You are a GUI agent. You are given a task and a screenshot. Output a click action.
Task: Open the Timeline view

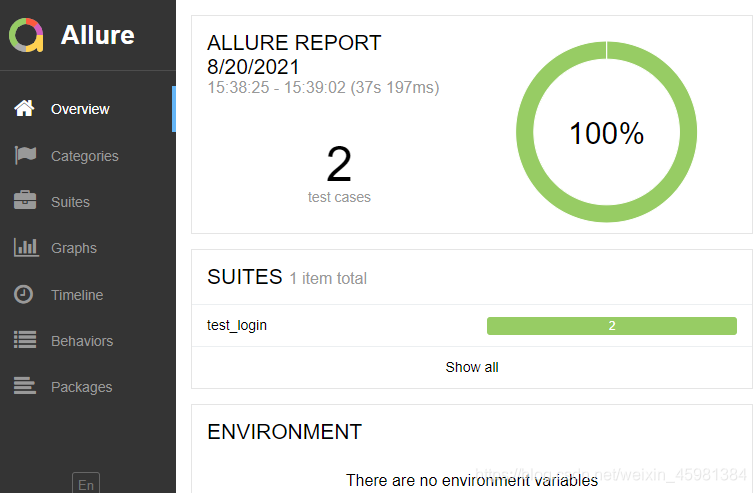point(88,294)
